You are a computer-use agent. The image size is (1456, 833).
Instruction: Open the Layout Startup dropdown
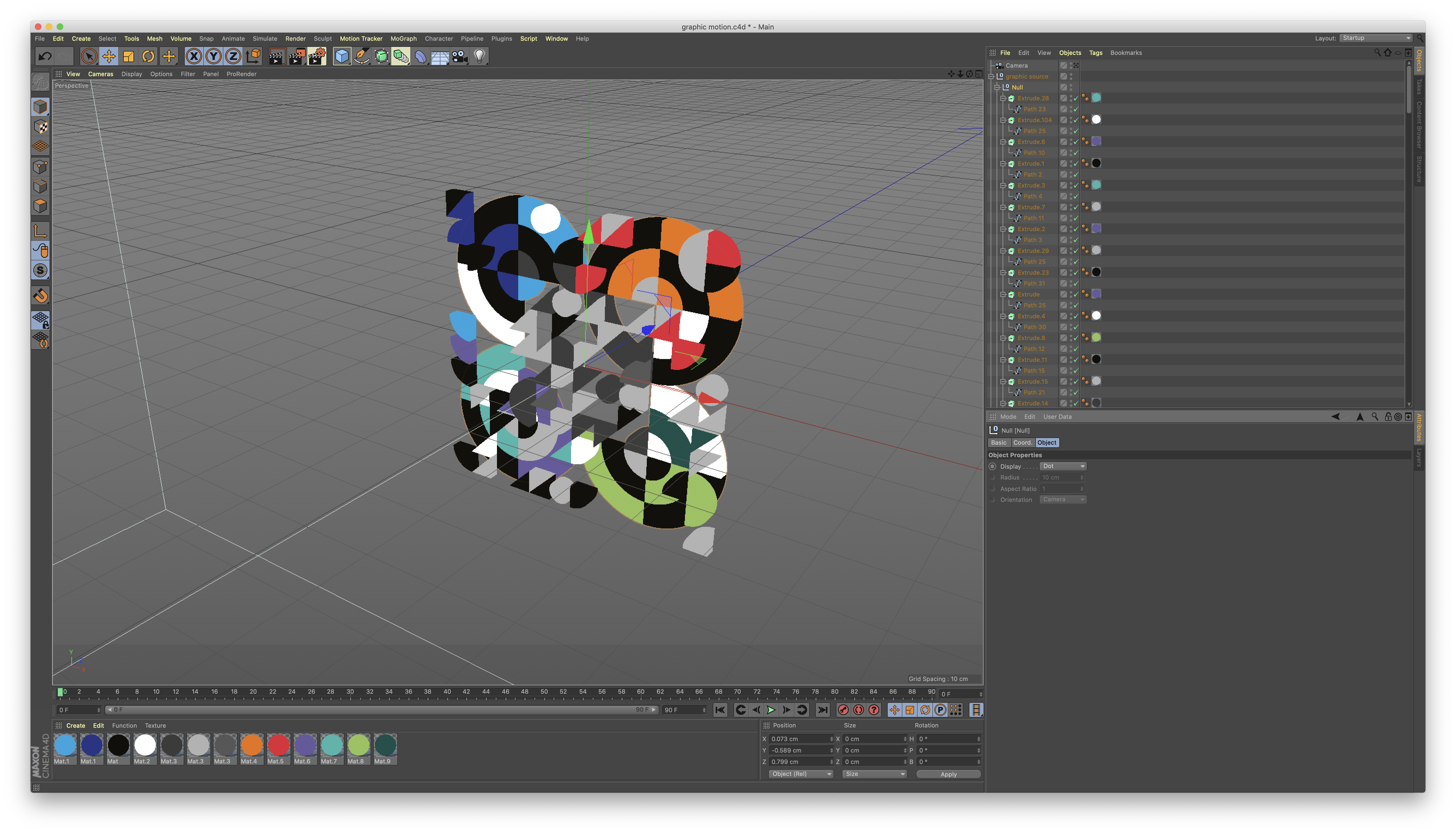point(1376,38)
